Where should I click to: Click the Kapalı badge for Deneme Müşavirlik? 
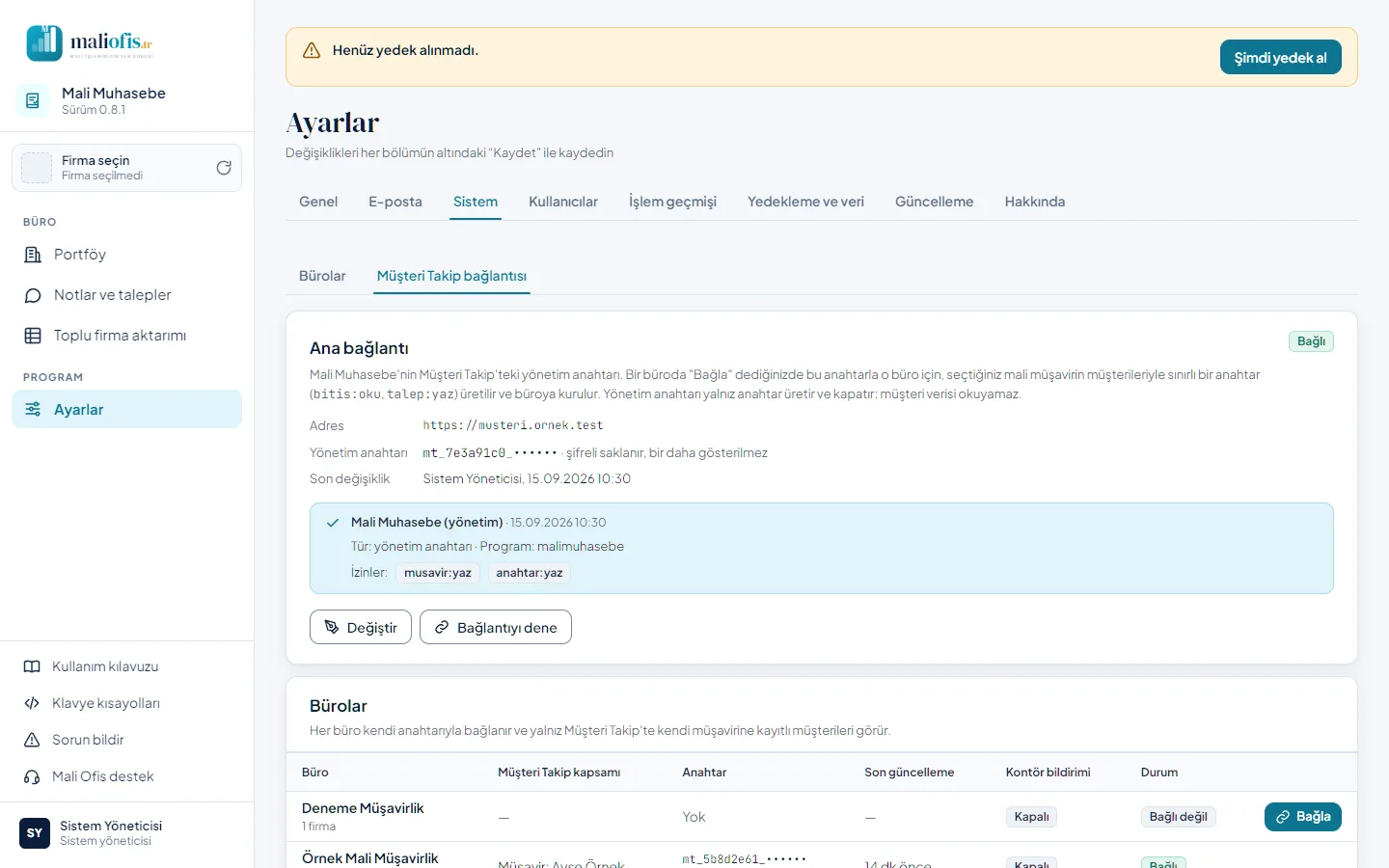tap(1031, 817)
